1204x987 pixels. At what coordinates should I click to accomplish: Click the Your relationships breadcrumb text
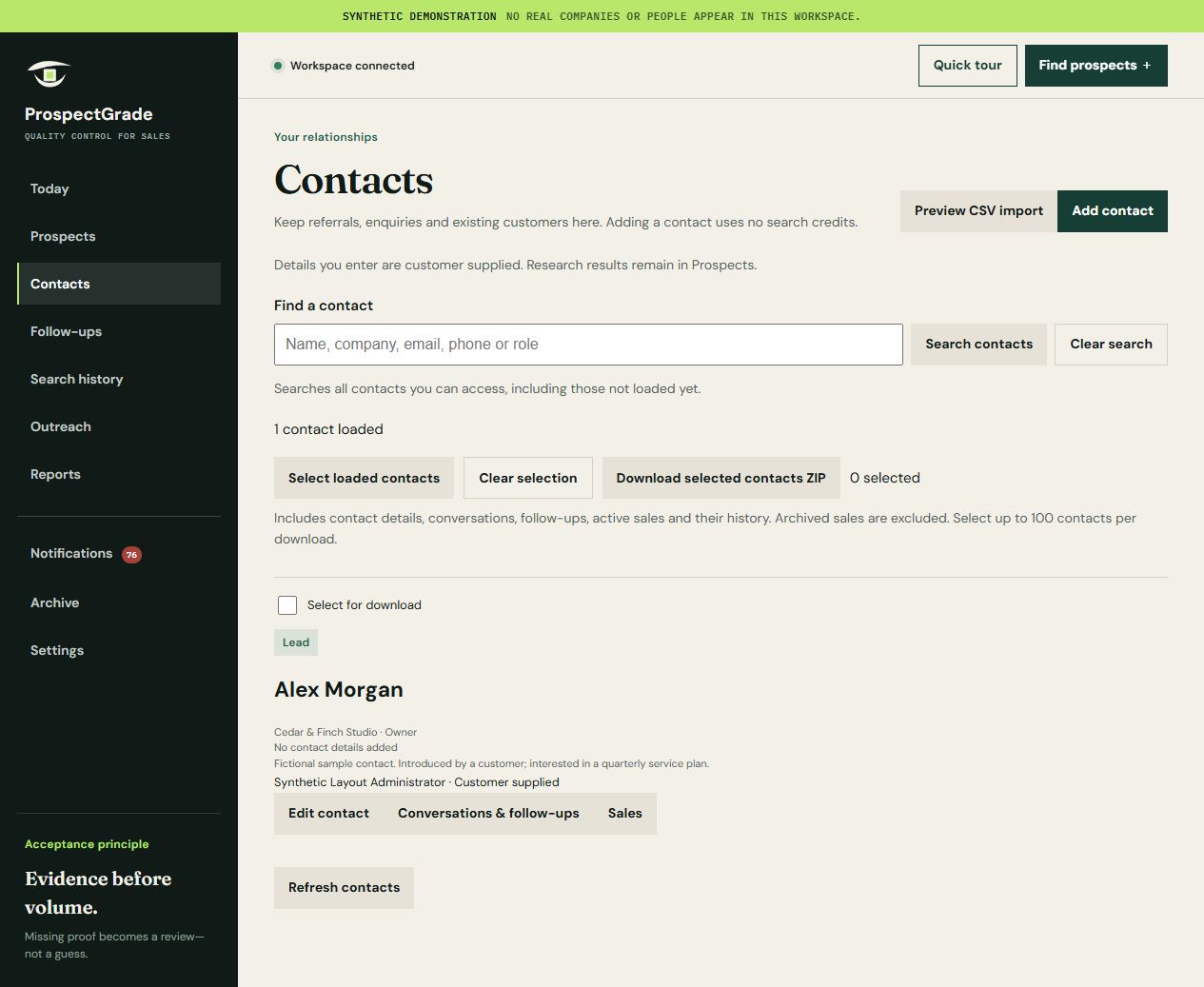click(326, 137)
